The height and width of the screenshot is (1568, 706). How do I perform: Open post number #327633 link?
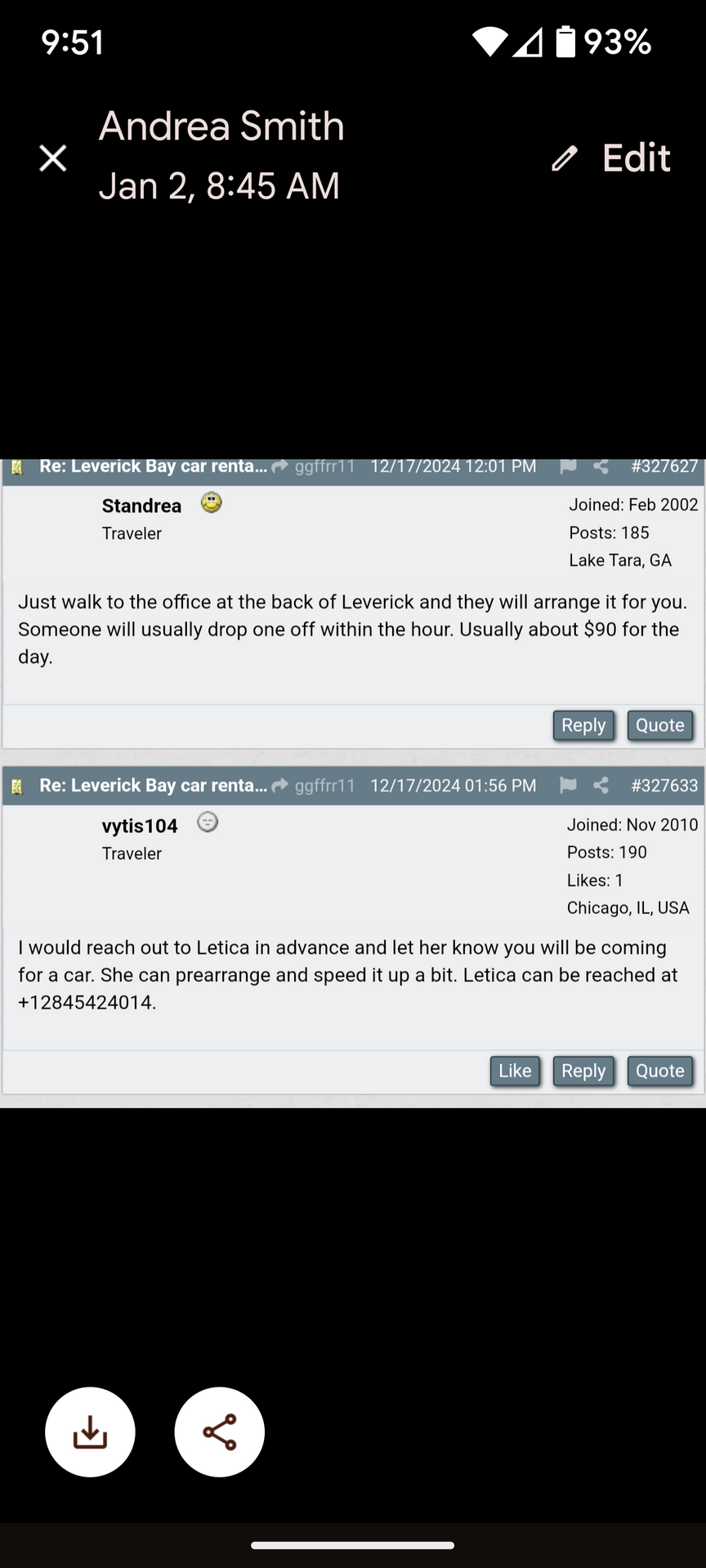coord(664,786)
